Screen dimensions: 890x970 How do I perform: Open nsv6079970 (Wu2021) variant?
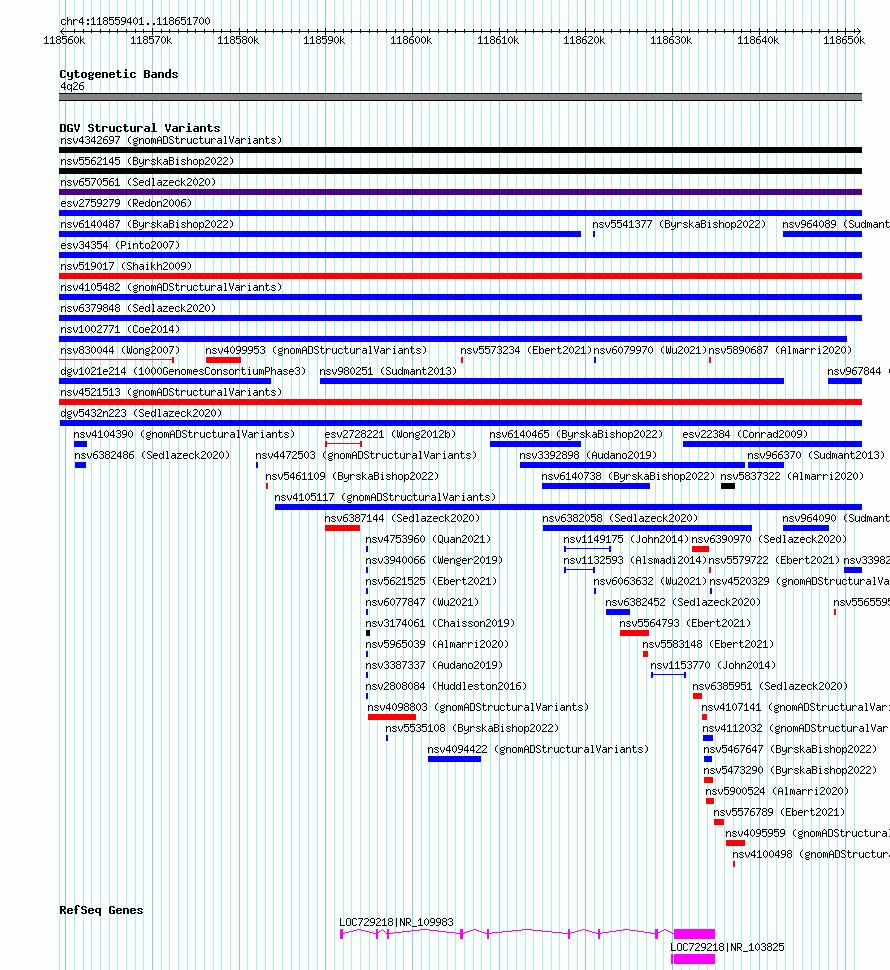point(650,351)
